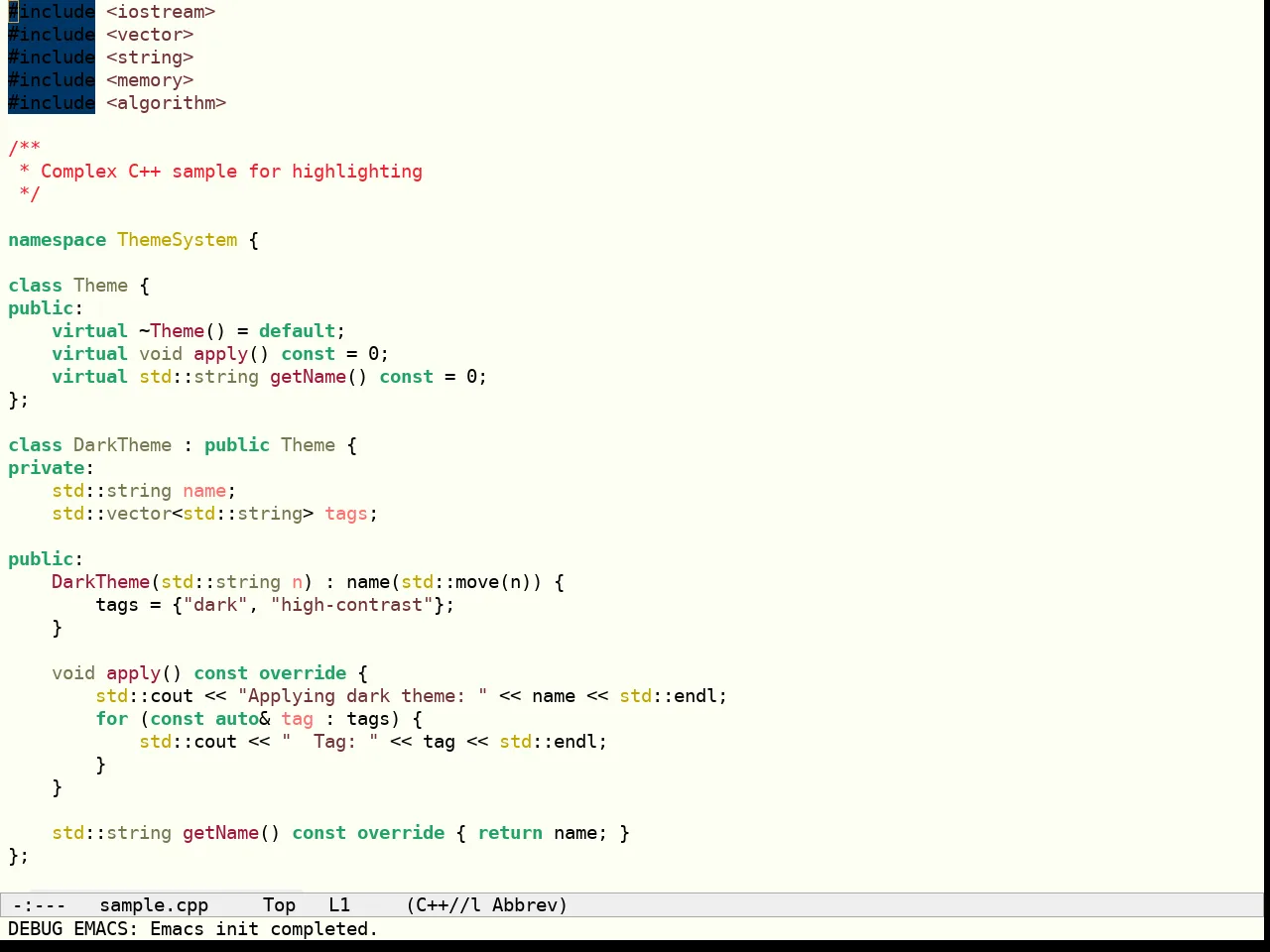Place cursor on <iostream> include
Screen dimensions: 1270x952
pyautogui.click(x=161, y=12)
